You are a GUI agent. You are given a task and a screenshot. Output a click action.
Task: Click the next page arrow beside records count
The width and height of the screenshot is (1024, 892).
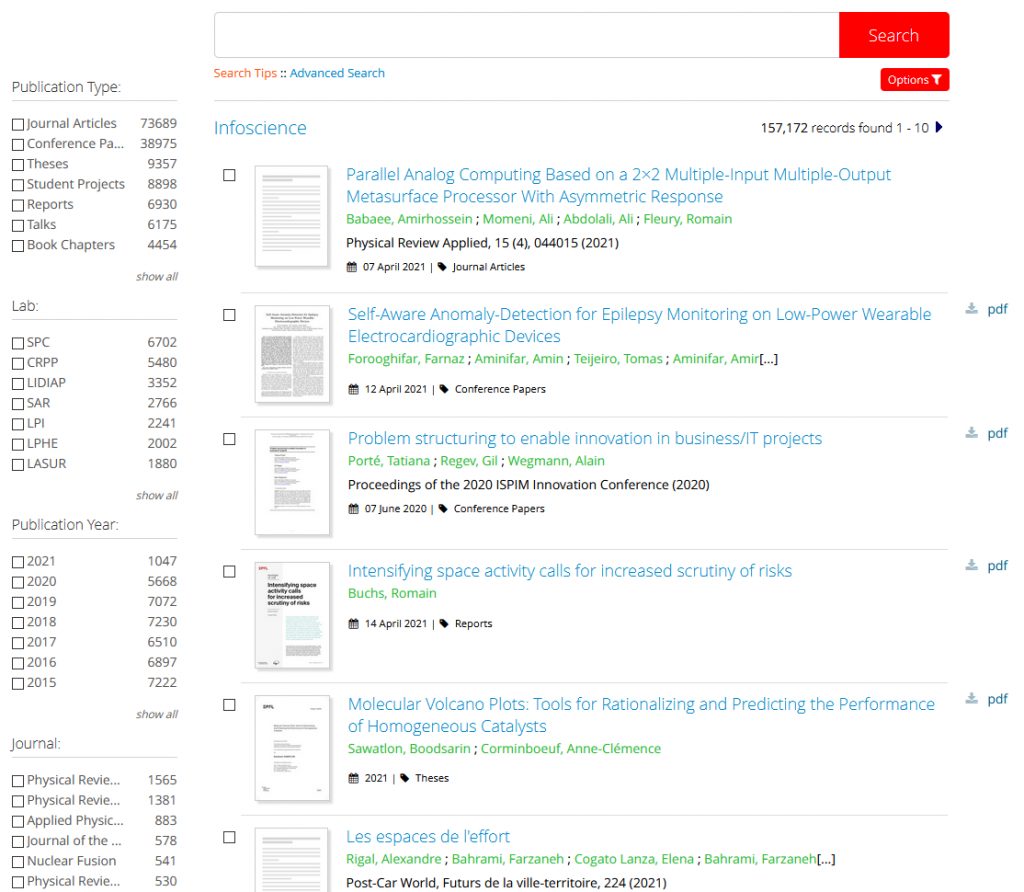coord(938,128)
